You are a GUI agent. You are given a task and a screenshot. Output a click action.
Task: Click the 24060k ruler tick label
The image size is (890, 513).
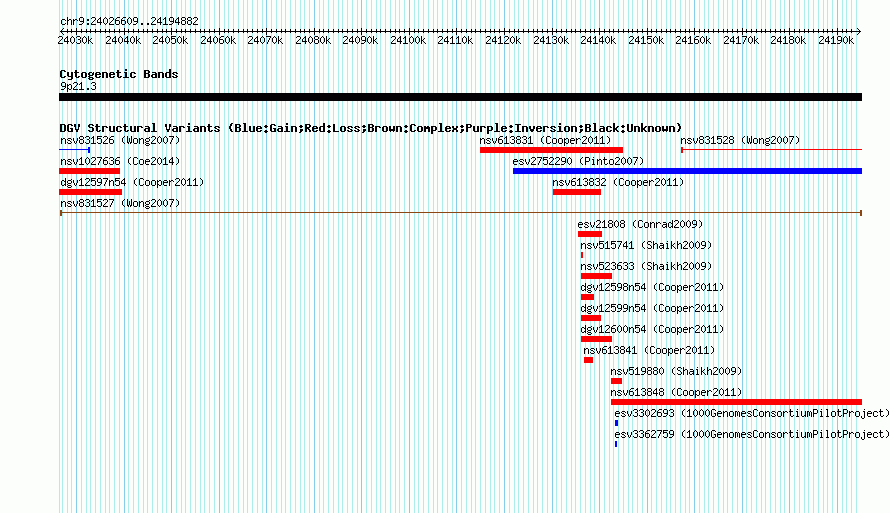218,40
